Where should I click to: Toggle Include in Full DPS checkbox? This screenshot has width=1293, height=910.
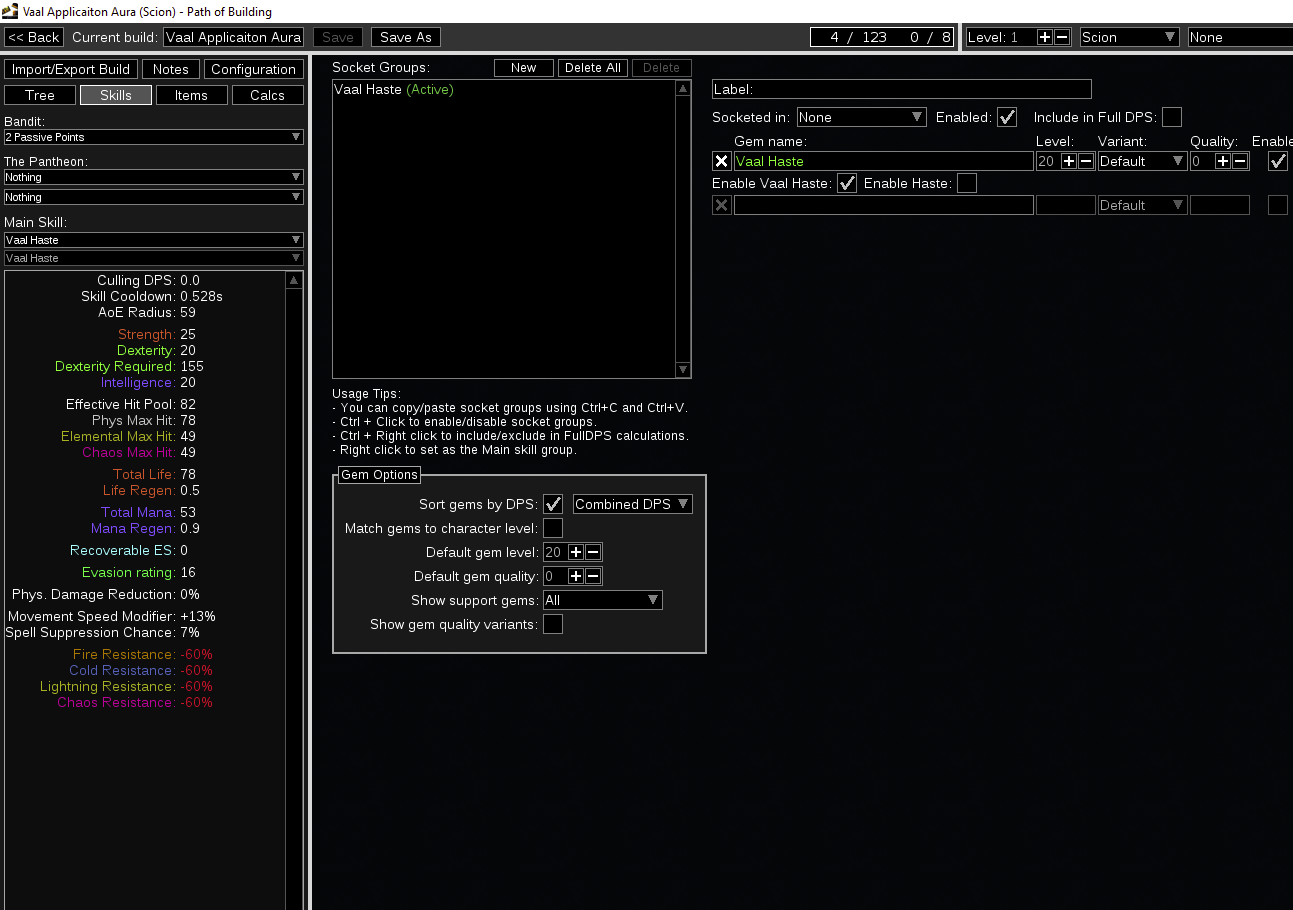click(x=1172, y=117)
